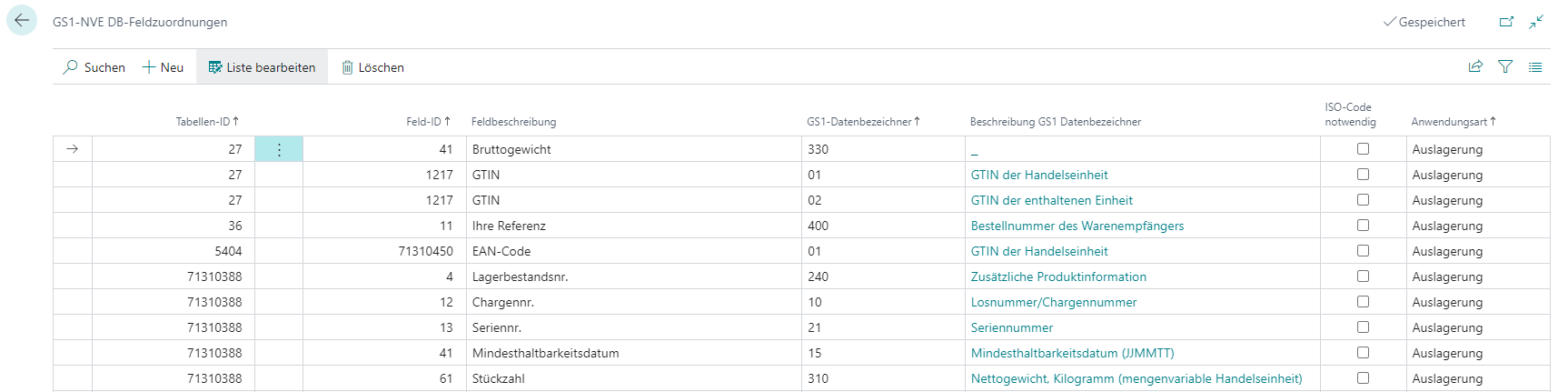Enable ISO-Code notwendig for Ihre Referenz

[1363, 226]
